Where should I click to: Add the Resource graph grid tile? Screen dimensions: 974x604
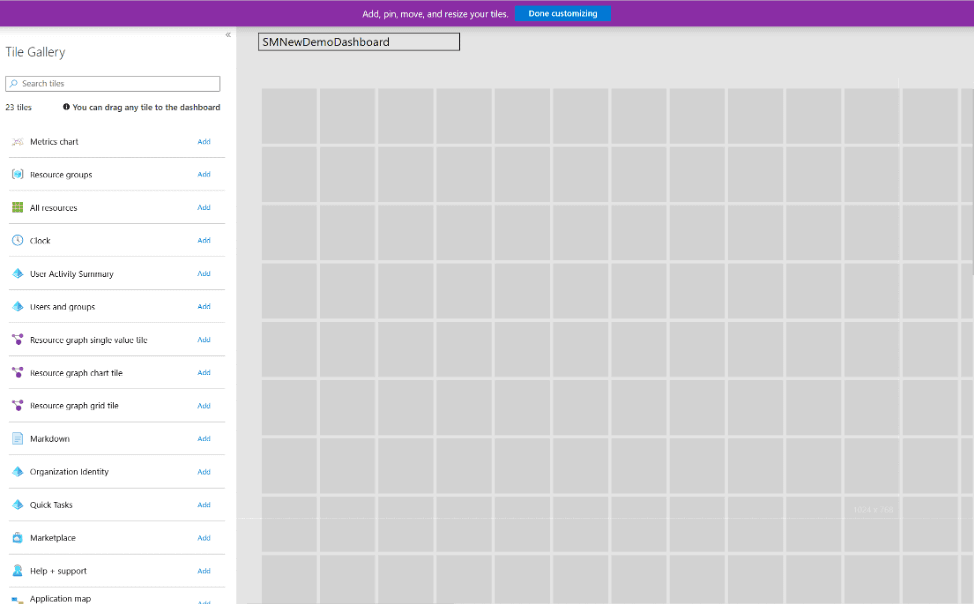click(x=204, y=406)
